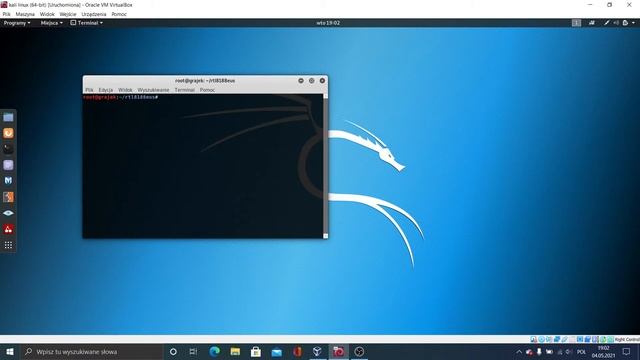
Task: Open OBS Studio from taskbar
Action: coord(359,351)
